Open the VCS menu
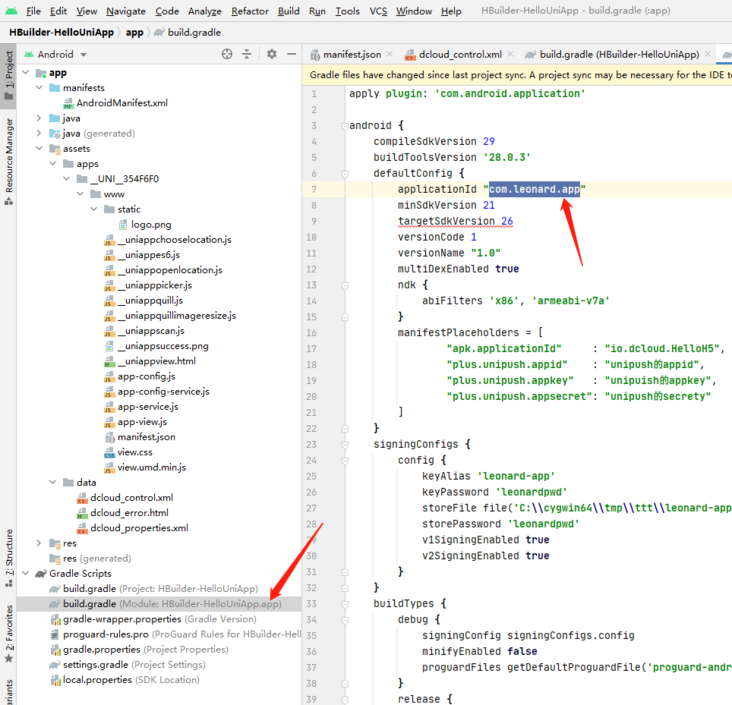Screen dimensions: 732x705 coord(378,11)
